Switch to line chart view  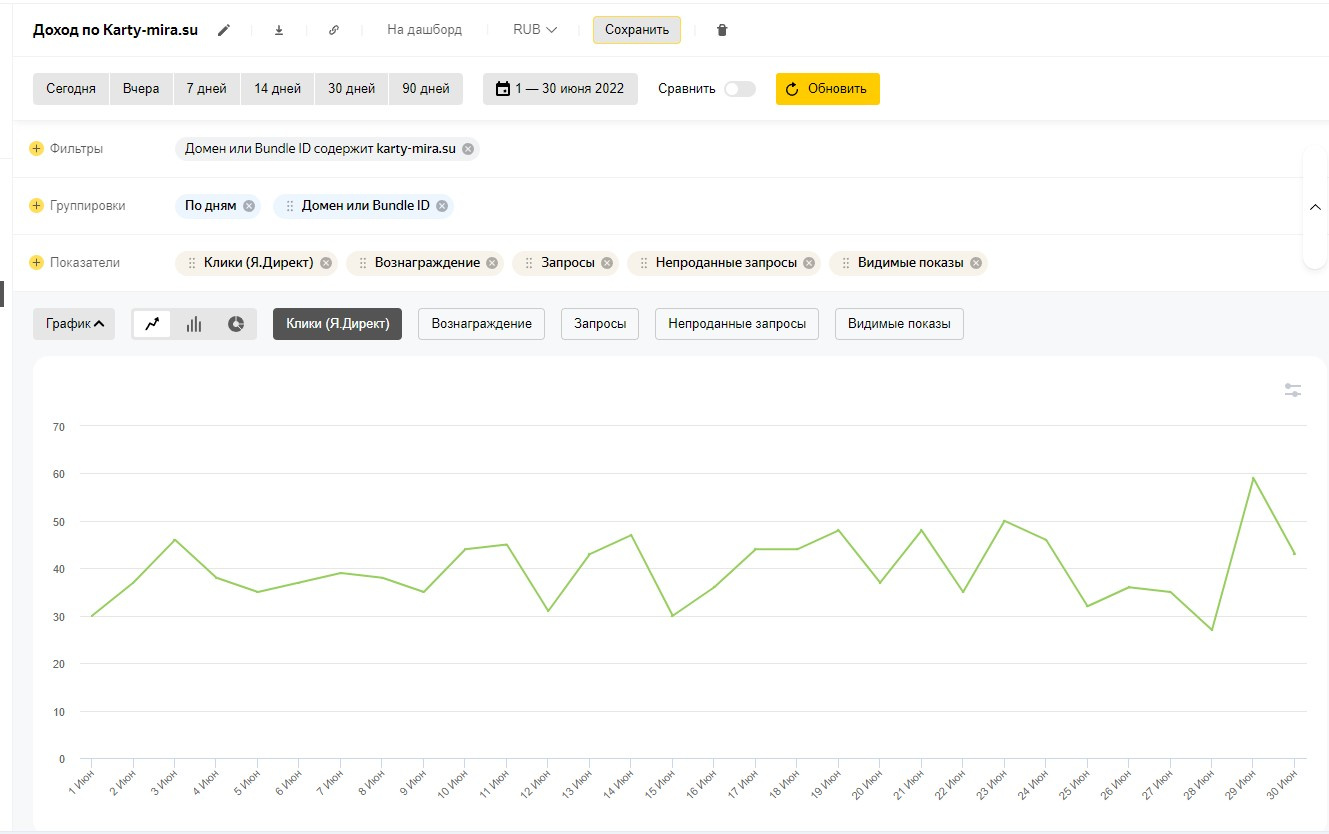click(x=152, y=324)
